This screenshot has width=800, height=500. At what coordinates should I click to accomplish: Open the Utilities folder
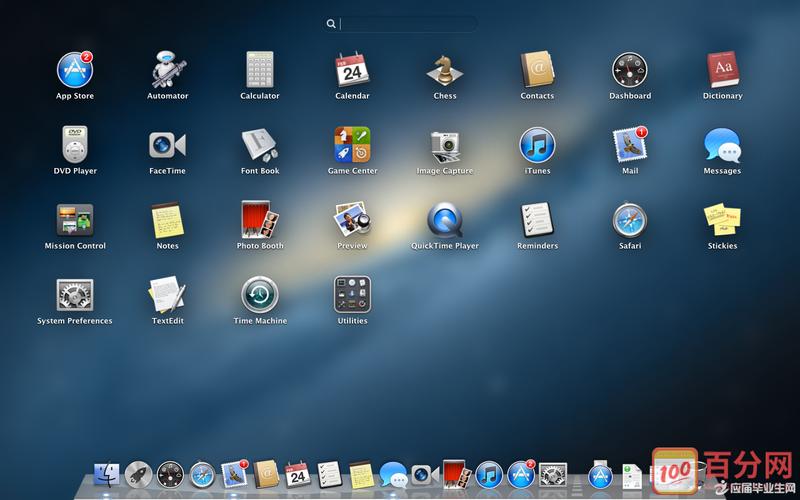point(352,294)
